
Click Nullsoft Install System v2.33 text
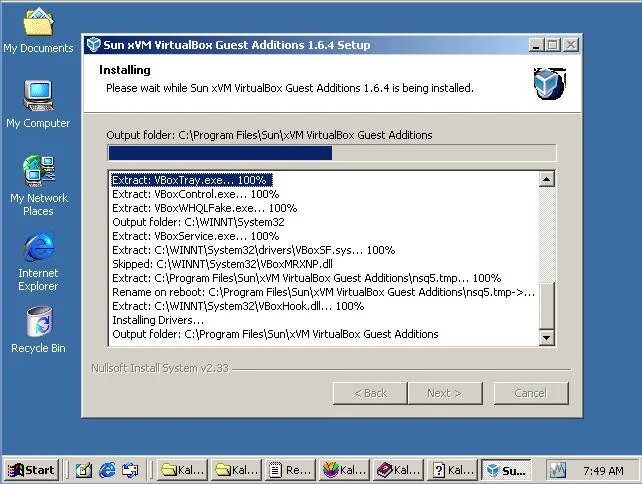160,368
